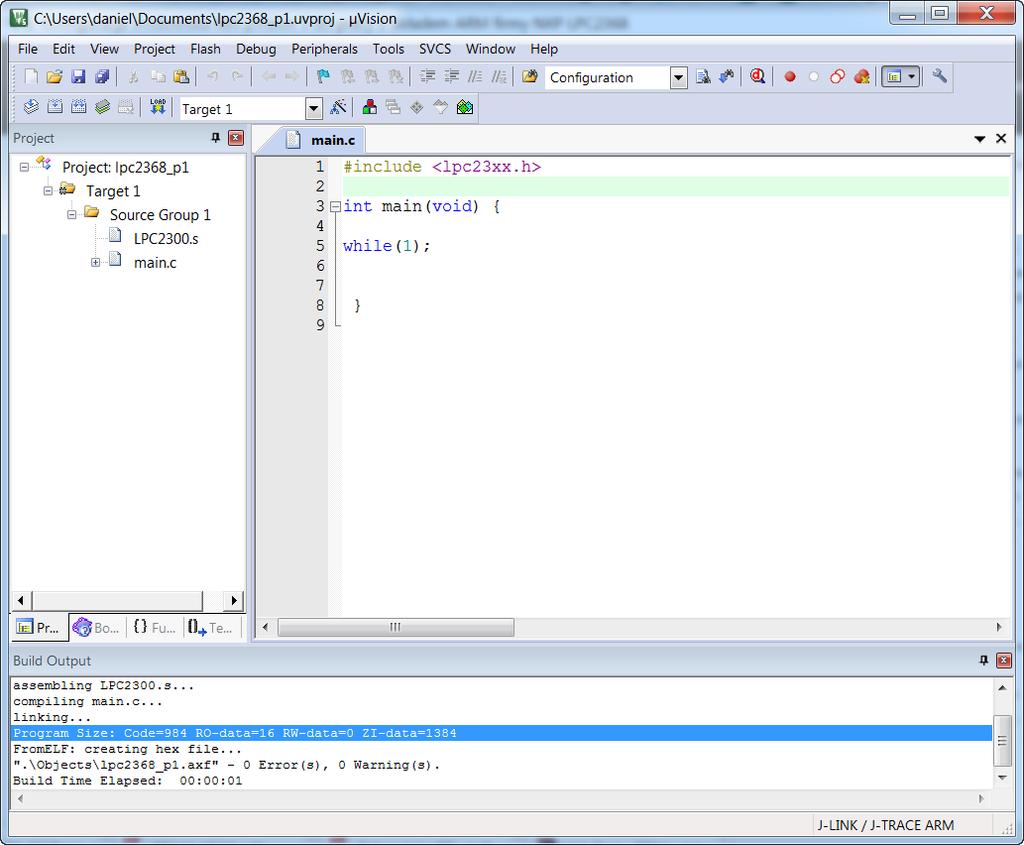Image resolution: width=1024 pixels, height=845 pixels.
Task: Click the Build Output vertical scrollbar thumb
Action: 1002,741
